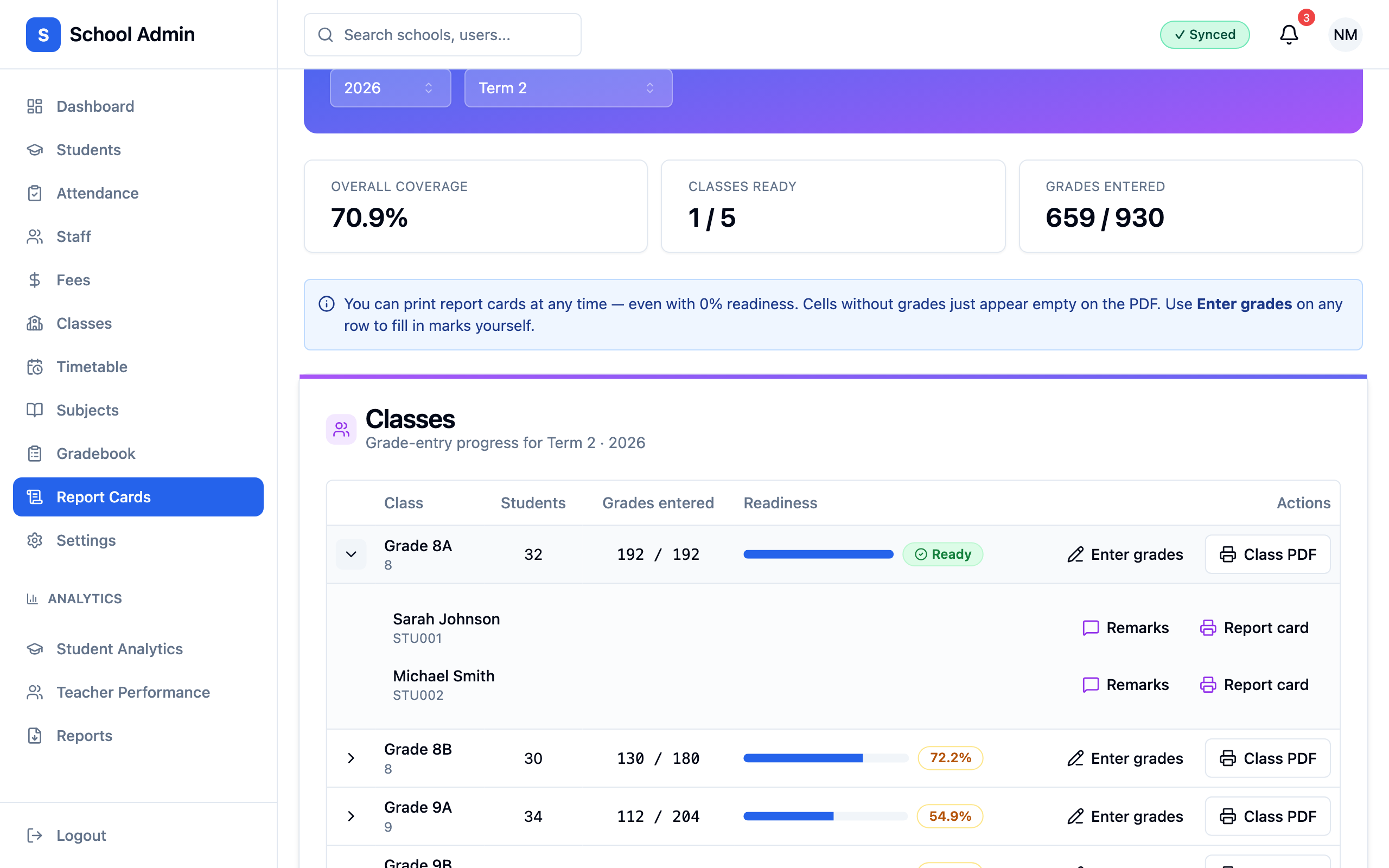Expand the Grade 8B row
Screen dimensions: 1389x868
point(351,758)
